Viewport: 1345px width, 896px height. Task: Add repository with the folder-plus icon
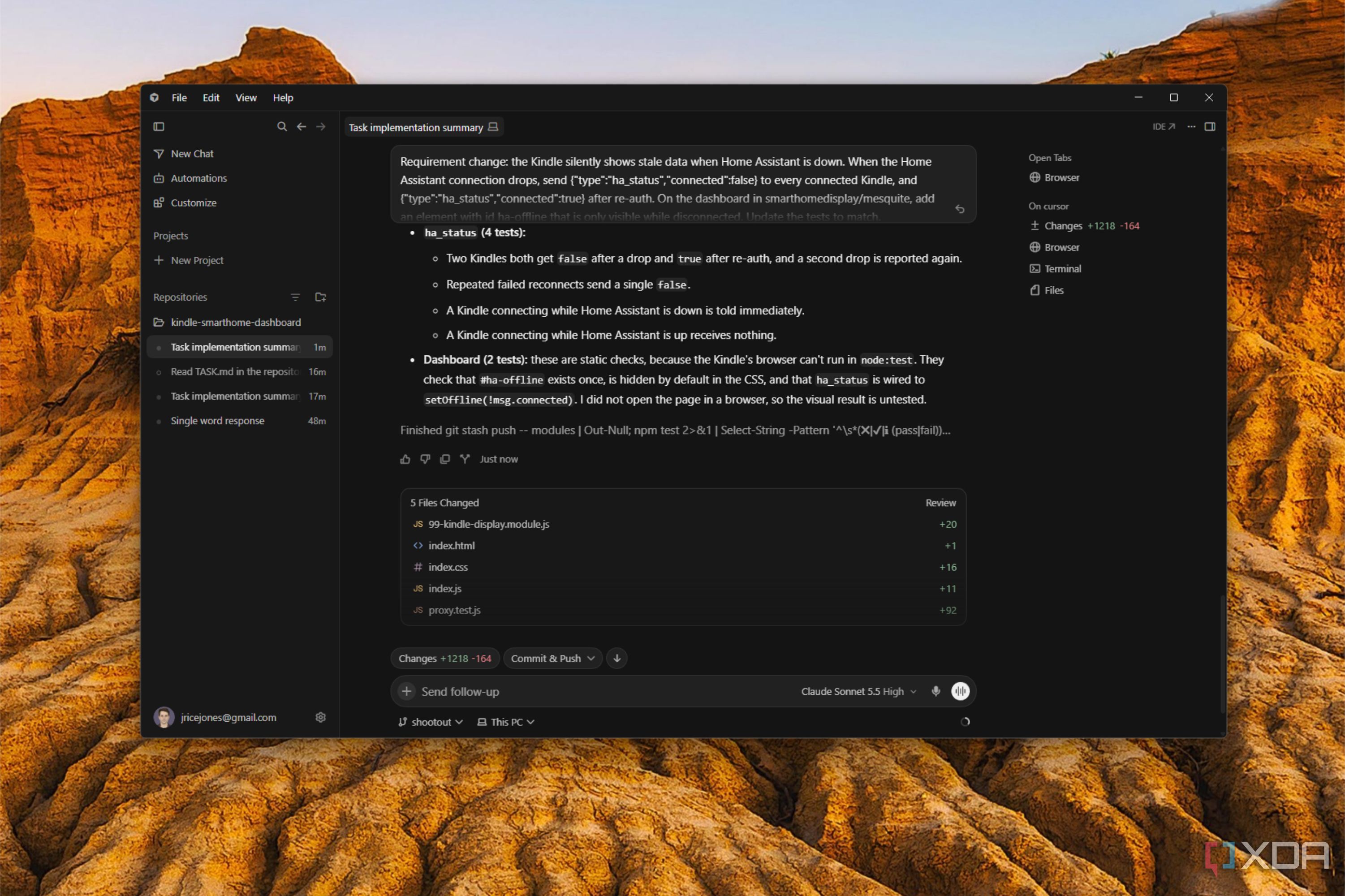click(320, 297)
